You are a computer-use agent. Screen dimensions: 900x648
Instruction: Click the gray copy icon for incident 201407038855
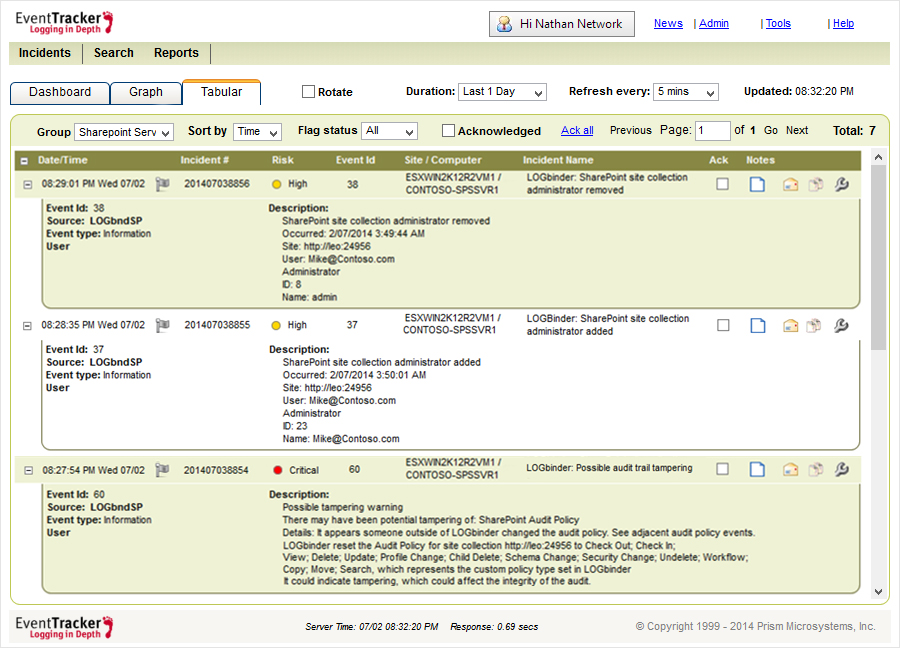pos(814,326)
